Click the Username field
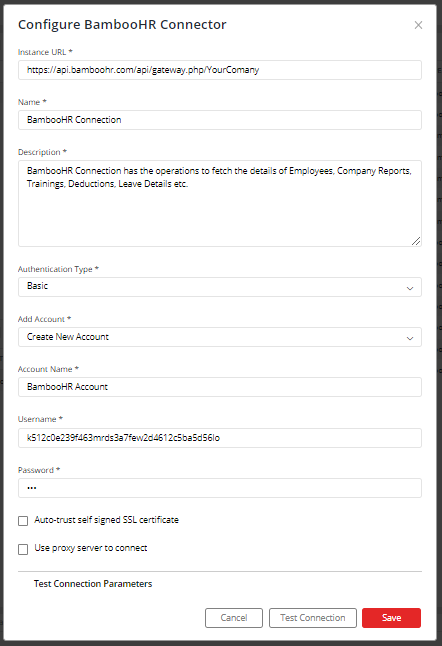The height and width of the screenshot is (646, 442). (x=220, y=438)
